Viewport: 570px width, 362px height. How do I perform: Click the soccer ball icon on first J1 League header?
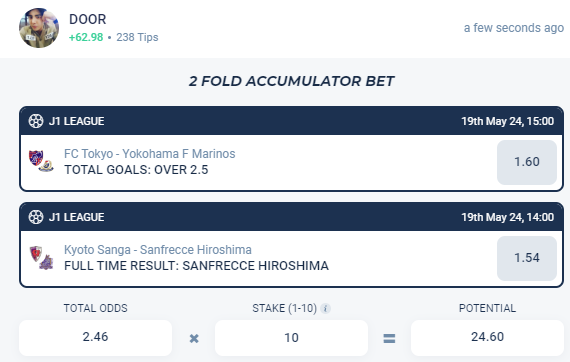tap(36, 121)
